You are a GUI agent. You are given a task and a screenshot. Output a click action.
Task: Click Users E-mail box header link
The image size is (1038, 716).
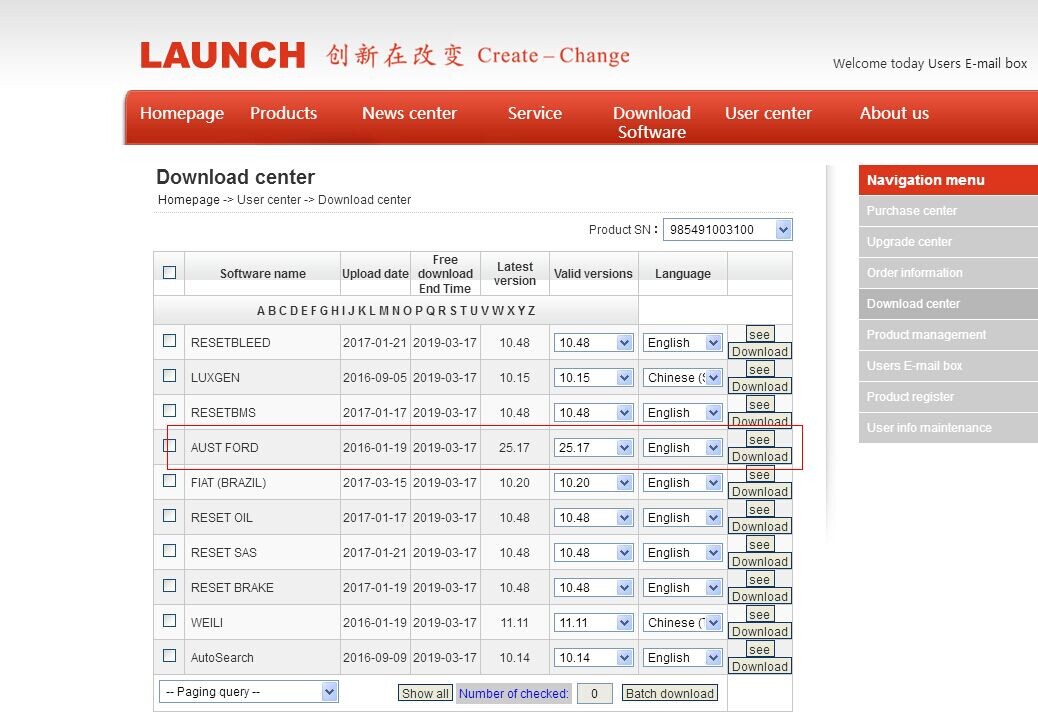click(977, 64)
